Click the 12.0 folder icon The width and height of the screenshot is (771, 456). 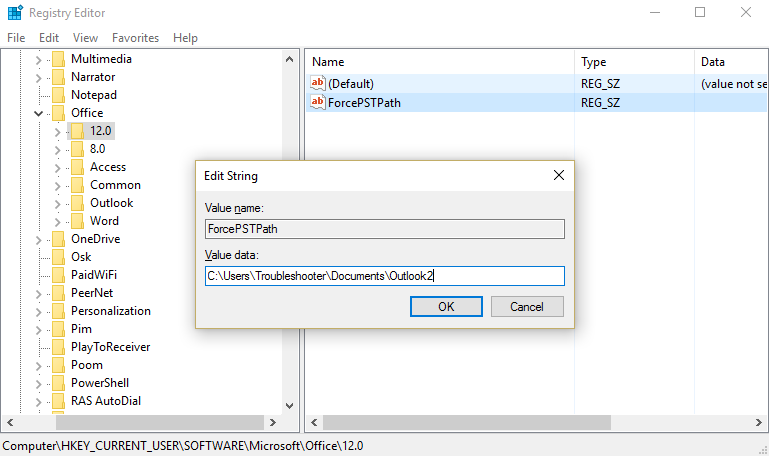(77, 131)
